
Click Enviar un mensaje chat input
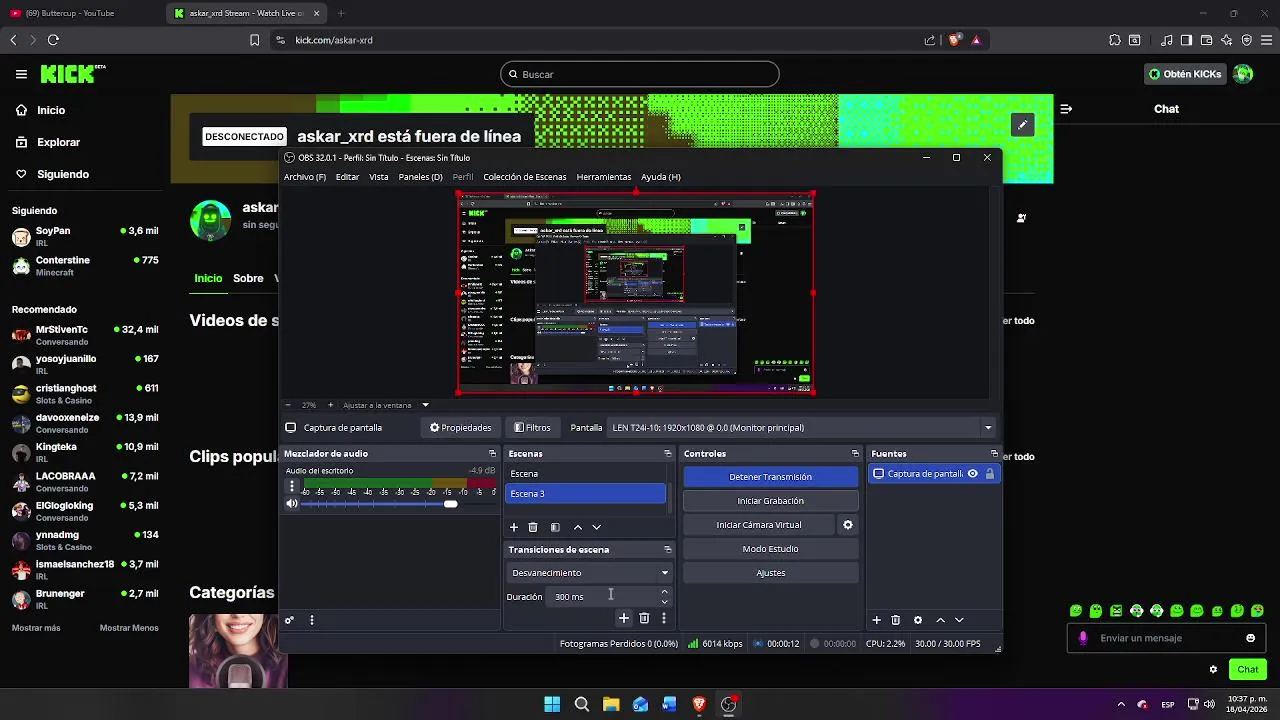click(x=1165, y=638)
